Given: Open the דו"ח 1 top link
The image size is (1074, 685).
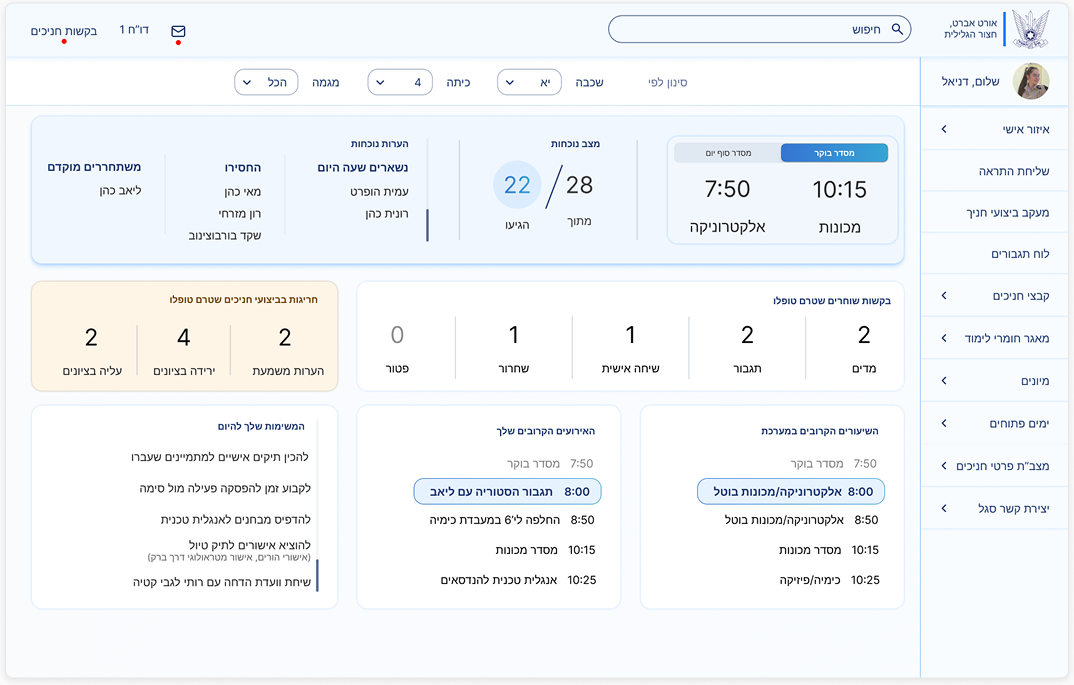Looking at the screenshot, I should pyautogui.click(x=134, y=29).
